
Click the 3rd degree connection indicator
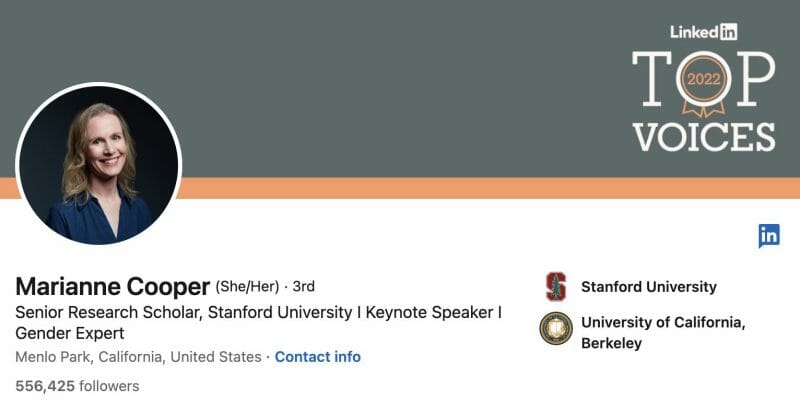click(303, 286)
